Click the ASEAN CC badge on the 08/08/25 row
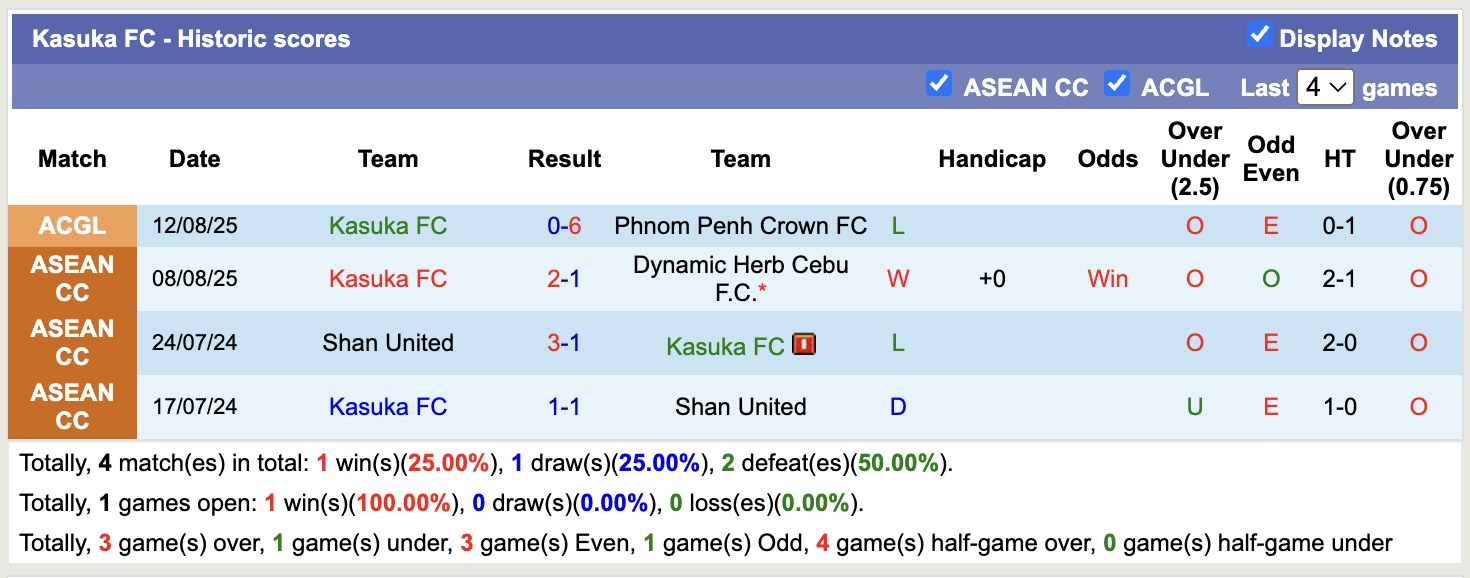 pos(71,279)
